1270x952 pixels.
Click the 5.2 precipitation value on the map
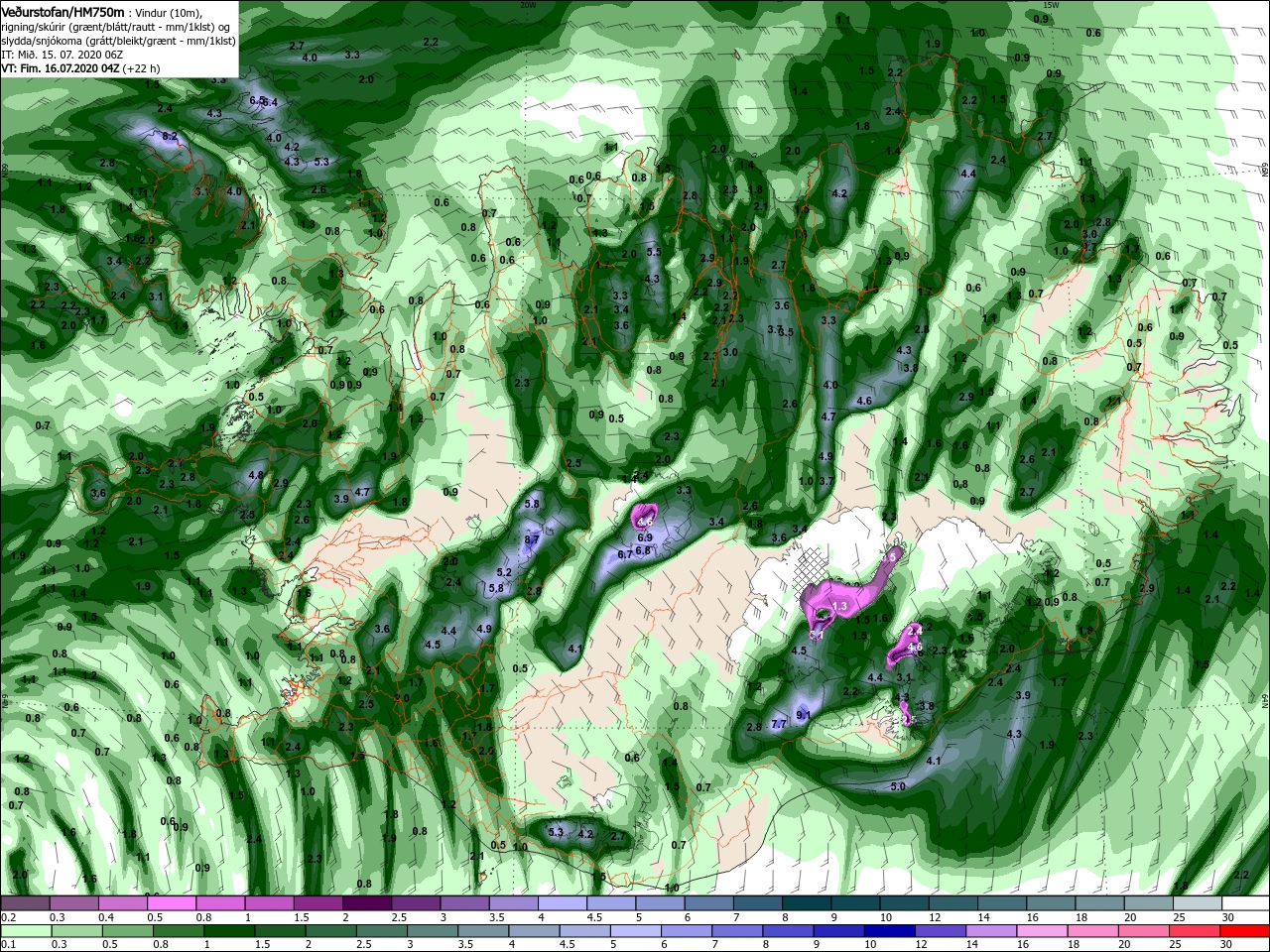(x=503, y=572)
